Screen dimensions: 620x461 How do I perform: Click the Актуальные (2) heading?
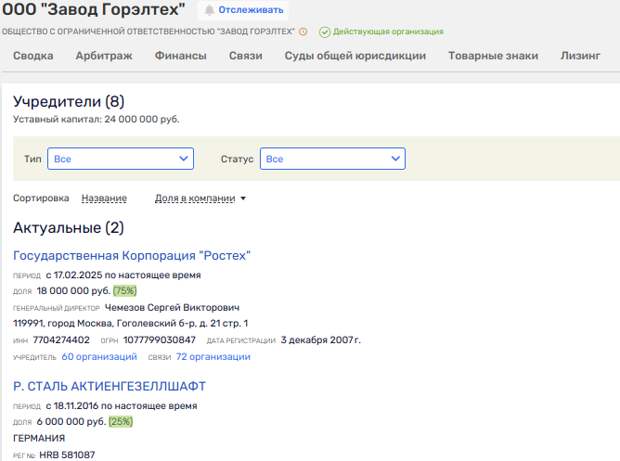pos(68,228)
